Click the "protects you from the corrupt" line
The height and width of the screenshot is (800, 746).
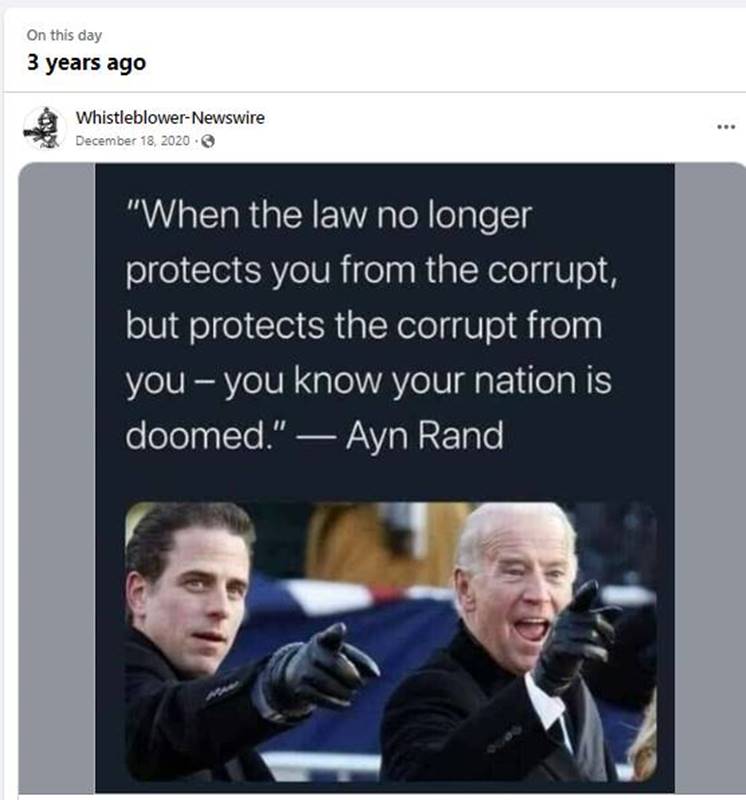[x=371, y=270]
